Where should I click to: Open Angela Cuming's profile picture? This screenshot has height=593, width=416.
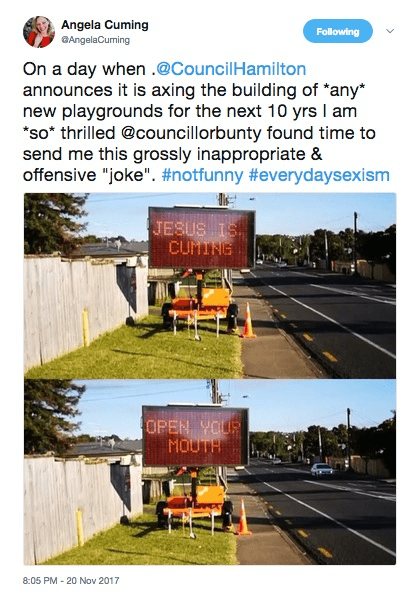(39, 32)
